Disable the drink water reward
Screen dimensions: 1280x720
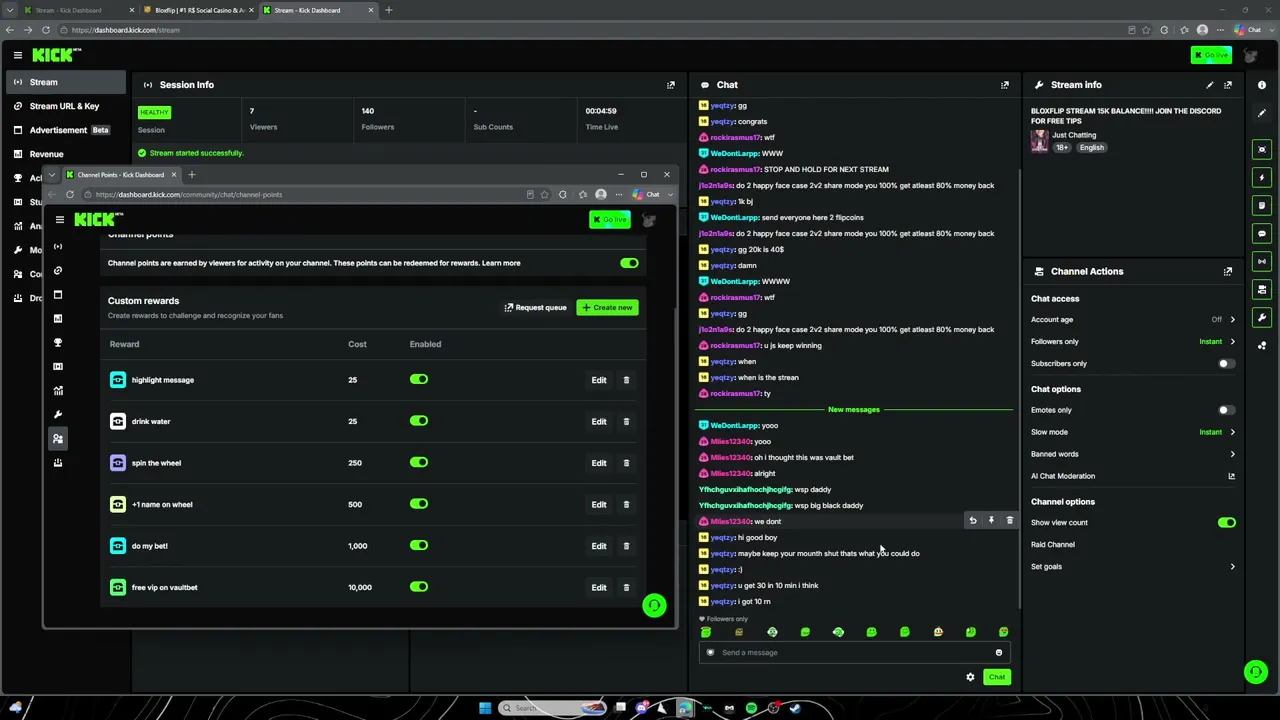(419, 421)
